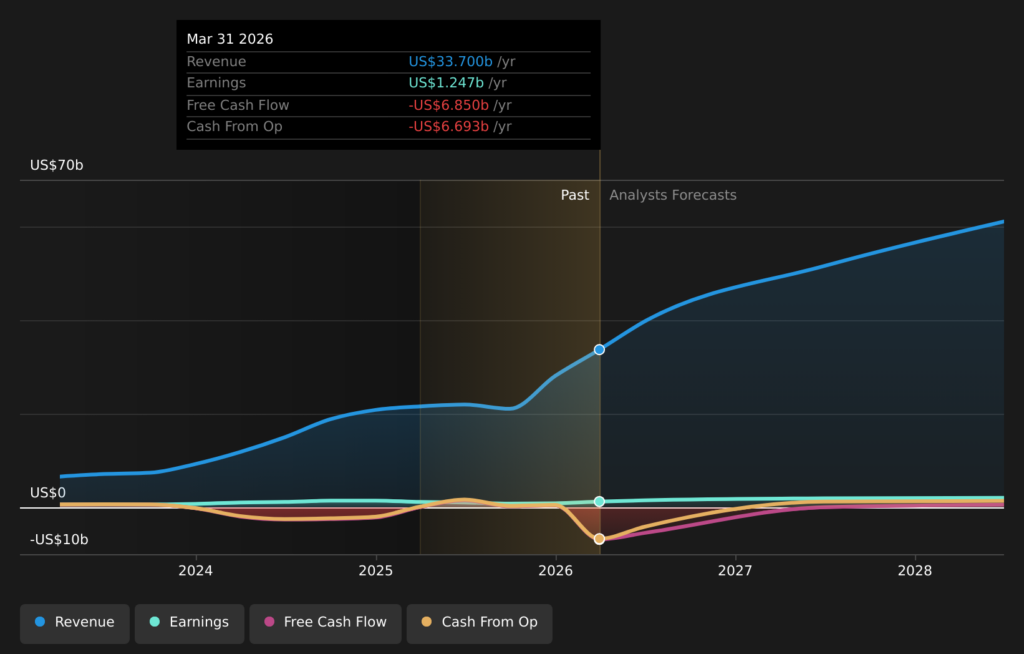Select the orange Cash From Op data marker

click(x=599, y=539)
